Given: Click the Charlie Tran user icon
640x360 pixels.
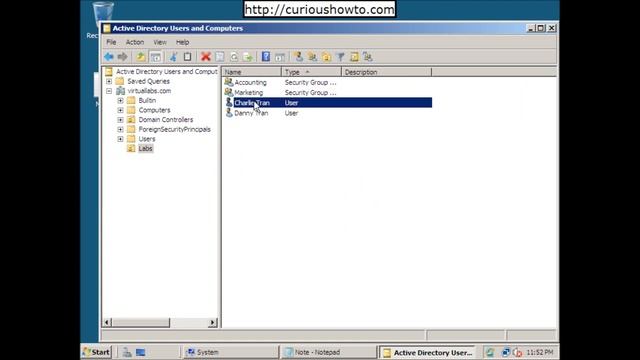Looking at the screenshot, I should 229,102.
